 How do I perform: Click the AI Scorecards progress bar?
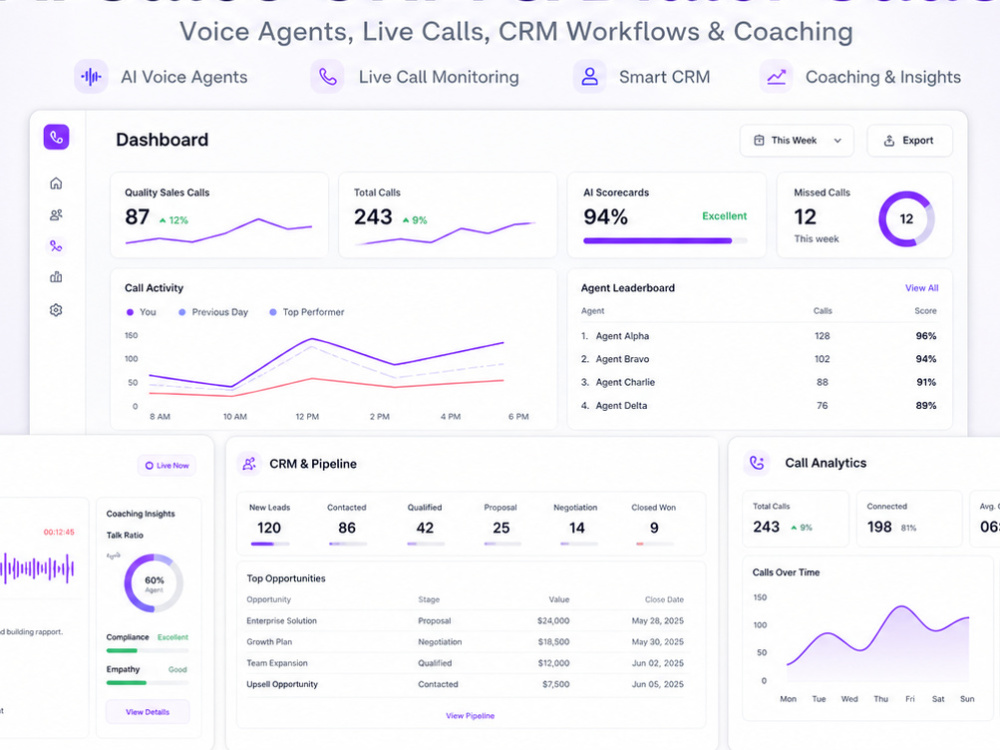(665, 241)
